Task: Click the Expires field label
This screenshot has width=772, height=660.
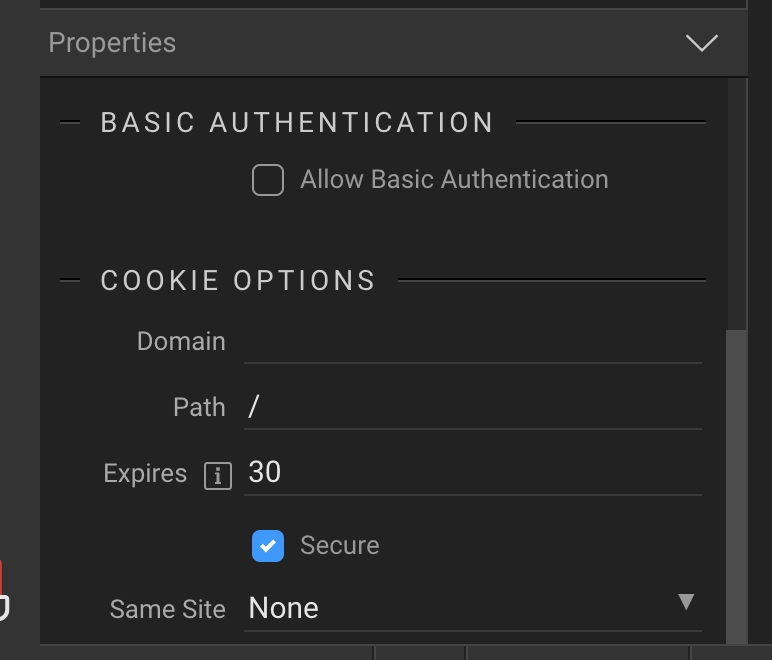Action: (145, 474)
